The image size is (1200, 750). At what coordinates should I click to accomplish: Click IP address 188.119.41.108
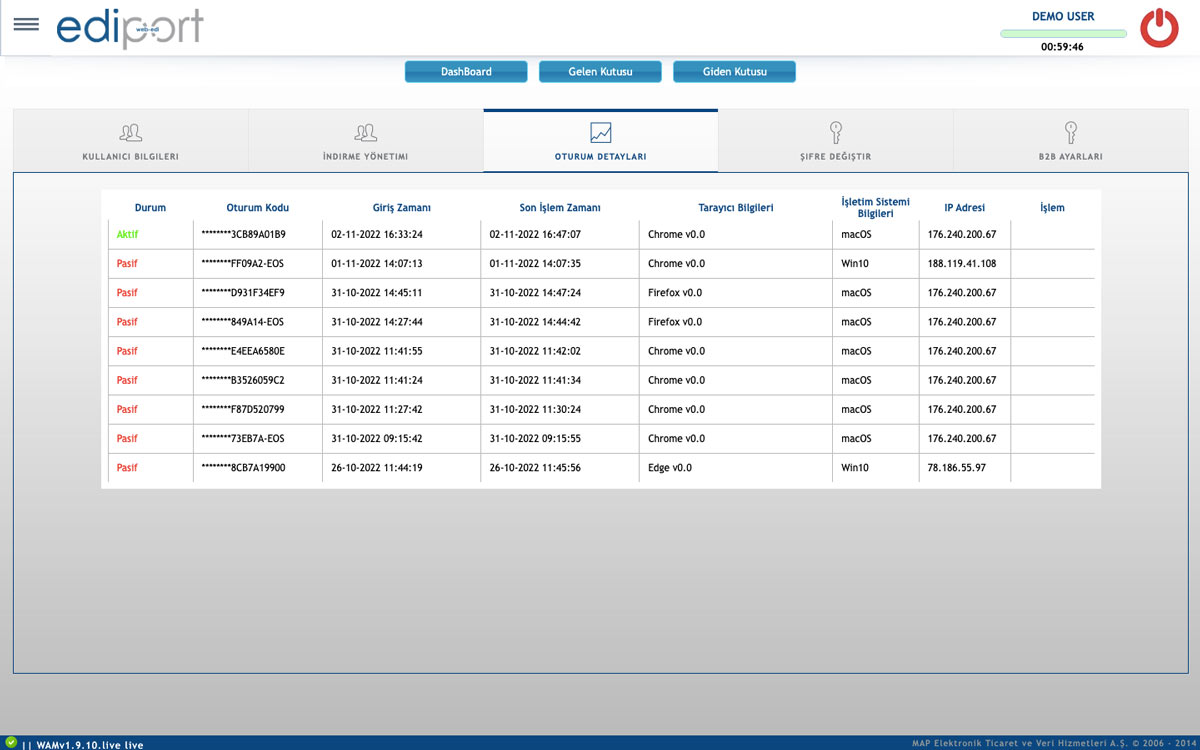coord(962,263)
